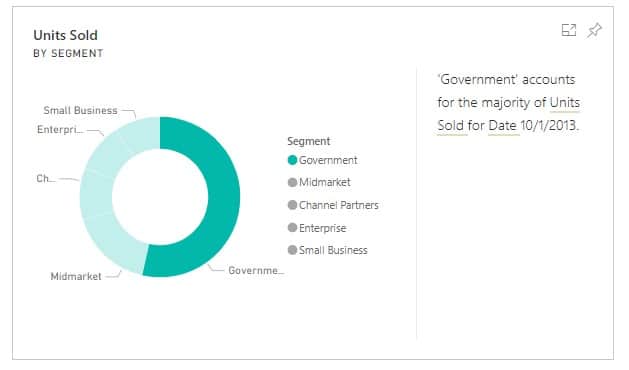This screenshot has height=370, width=629.
Task: Click the Units Sold title
Action: coord(65,35)
